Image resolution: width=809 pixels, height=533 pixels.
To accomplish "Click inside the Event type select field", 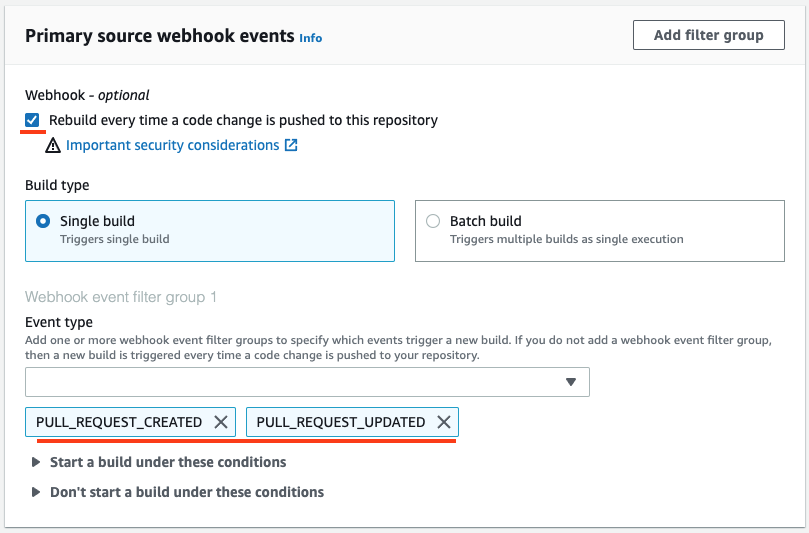I will pyautogui.click(x=308, y=382).
